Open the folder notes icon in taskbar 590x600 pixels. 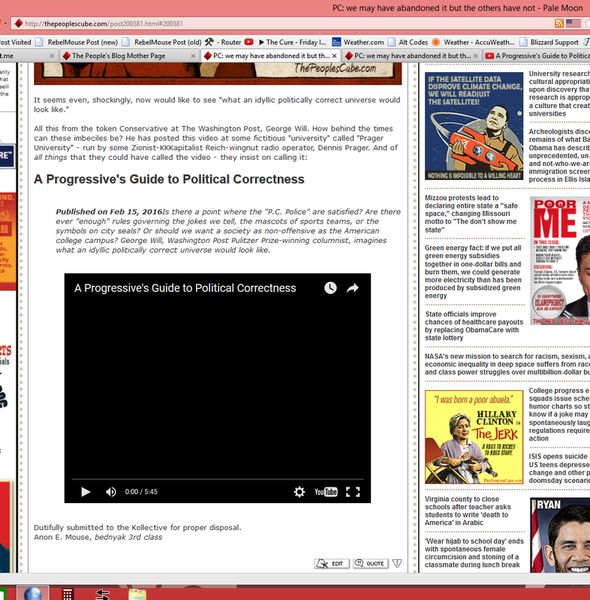(137, 594)
